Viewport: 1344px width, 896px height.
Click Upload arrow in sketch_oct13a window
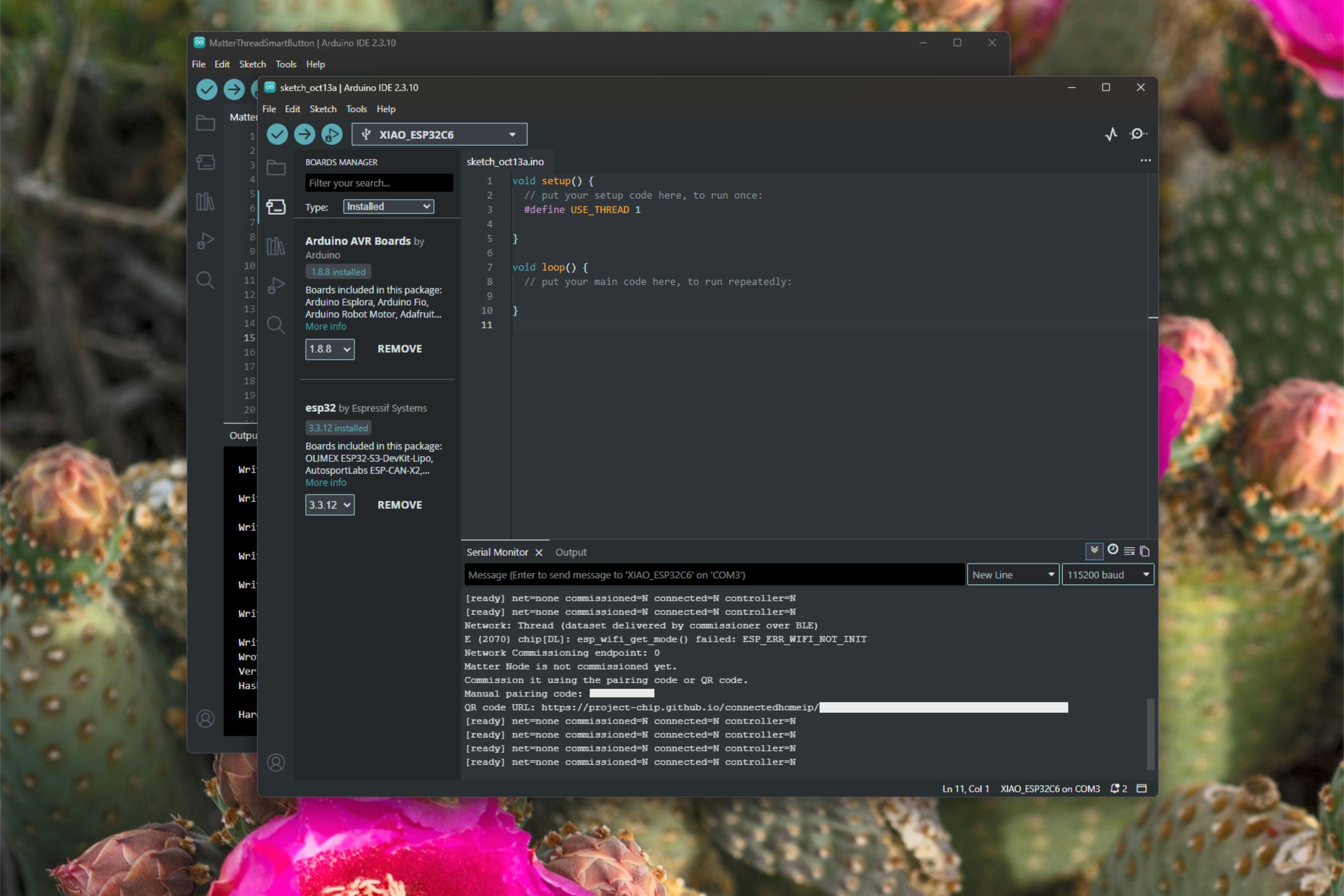point(305,134)
